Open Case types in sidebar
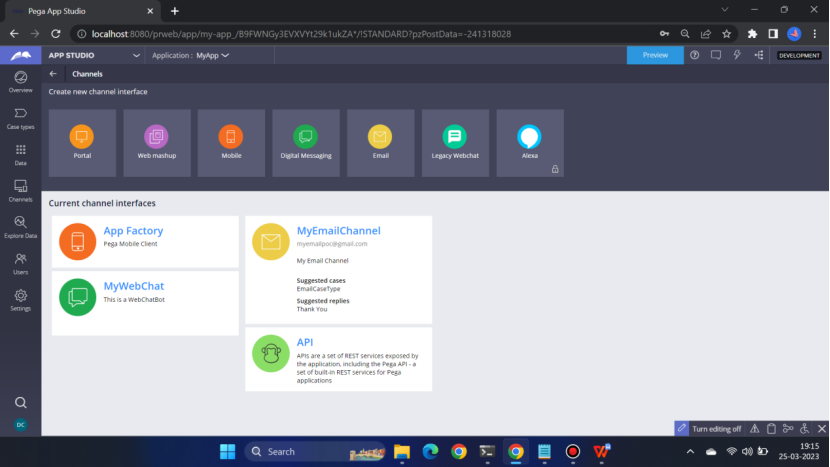Viewport: 830px width, 467px height. 21,119
